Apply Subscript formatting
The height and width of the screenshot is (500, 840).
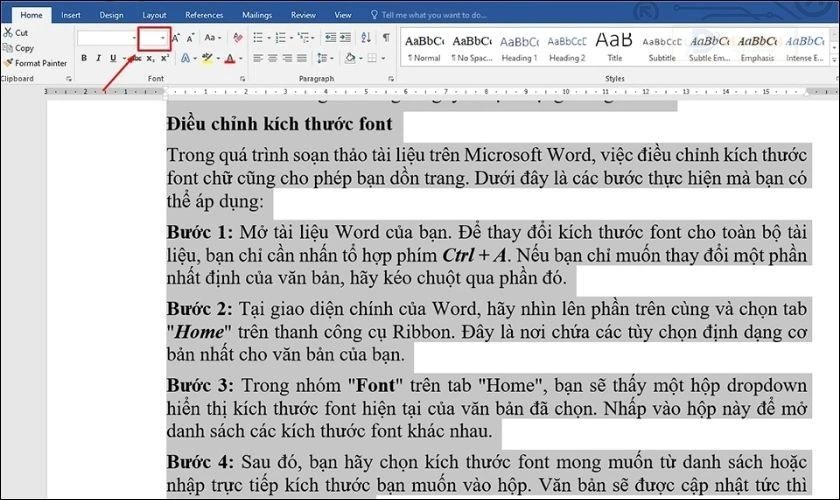(151, 58)
